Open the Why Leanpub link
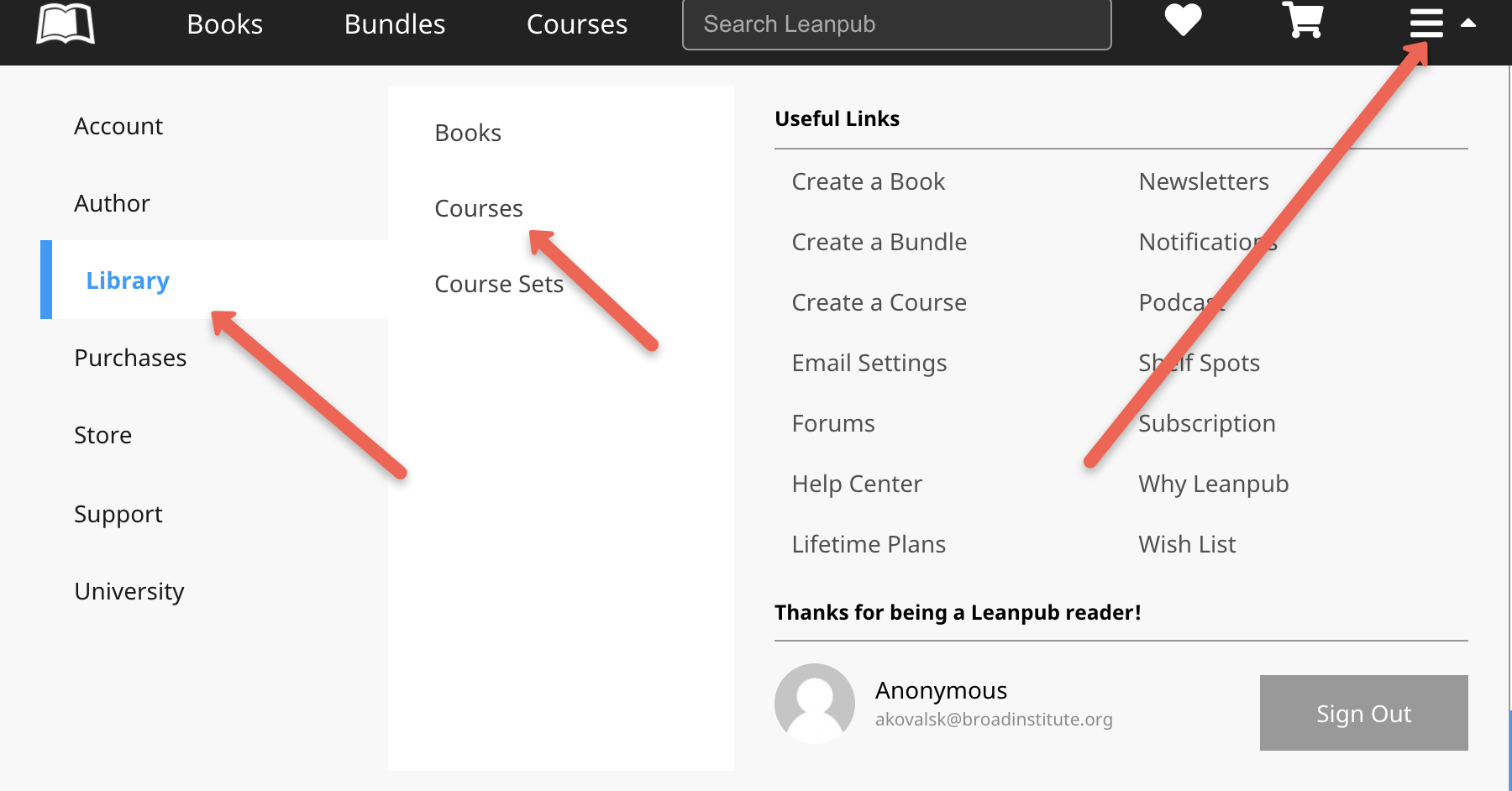1512x791 pixels. click(x=1213, y=484)
